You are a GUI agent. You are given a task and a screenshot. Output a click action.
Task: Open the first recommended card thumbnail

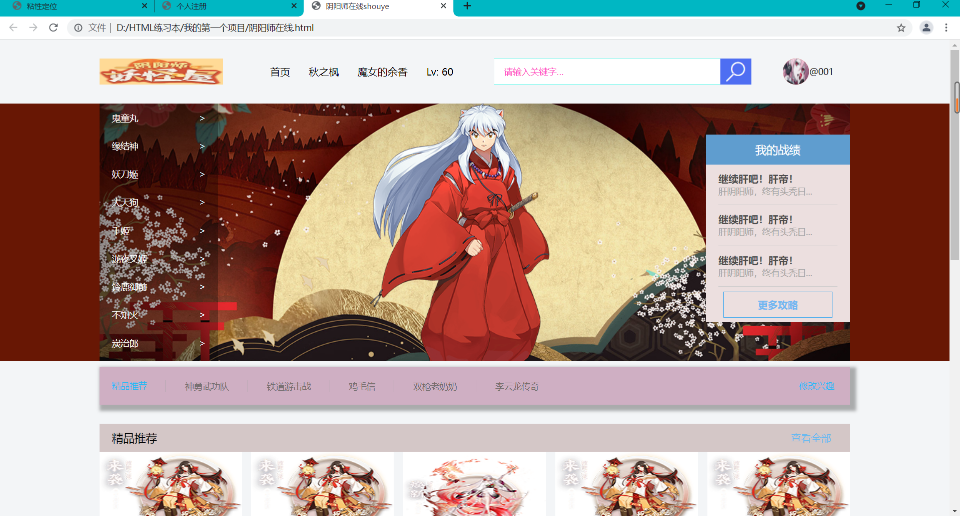pyautogui.click(x=171, y=484)
